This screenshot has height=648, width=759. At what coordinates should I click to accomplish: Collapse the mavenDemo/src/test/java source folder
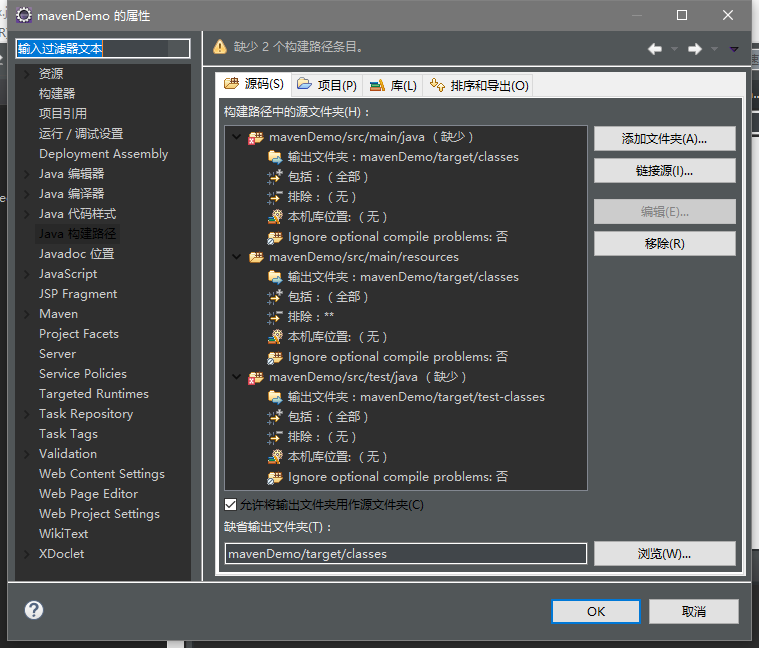point(237,377)
